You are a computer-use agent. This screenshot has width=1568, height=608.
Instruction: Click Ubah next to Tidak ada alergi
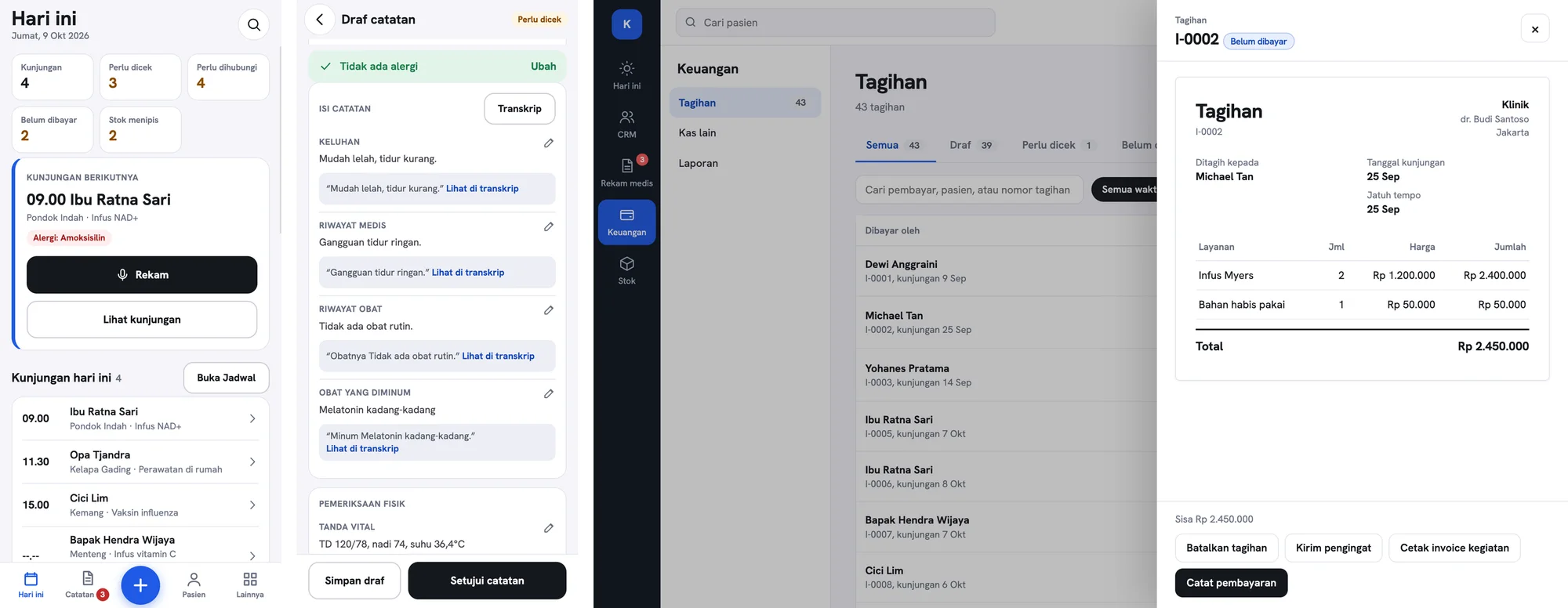coord(543,67)
